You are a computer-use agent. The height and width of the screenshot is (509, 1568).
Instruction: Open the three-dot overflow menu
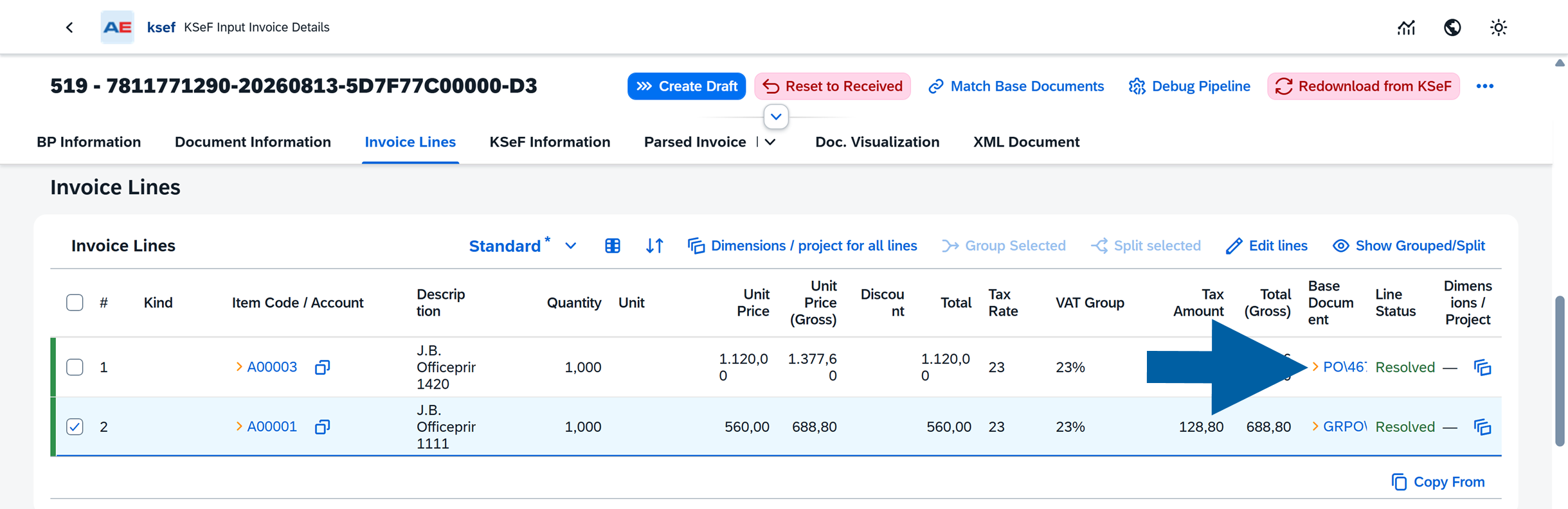[1484, 86]
